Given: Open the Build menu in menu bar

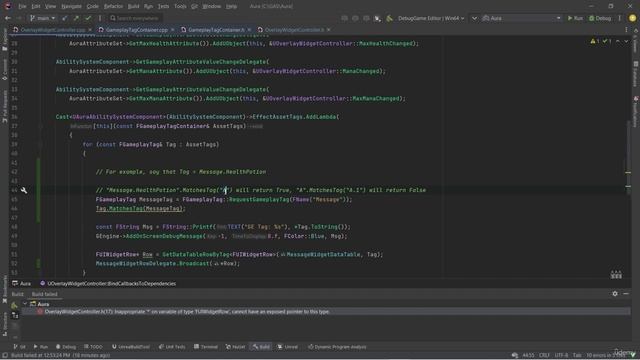Looking at the screenshot, I should (133, 7).
